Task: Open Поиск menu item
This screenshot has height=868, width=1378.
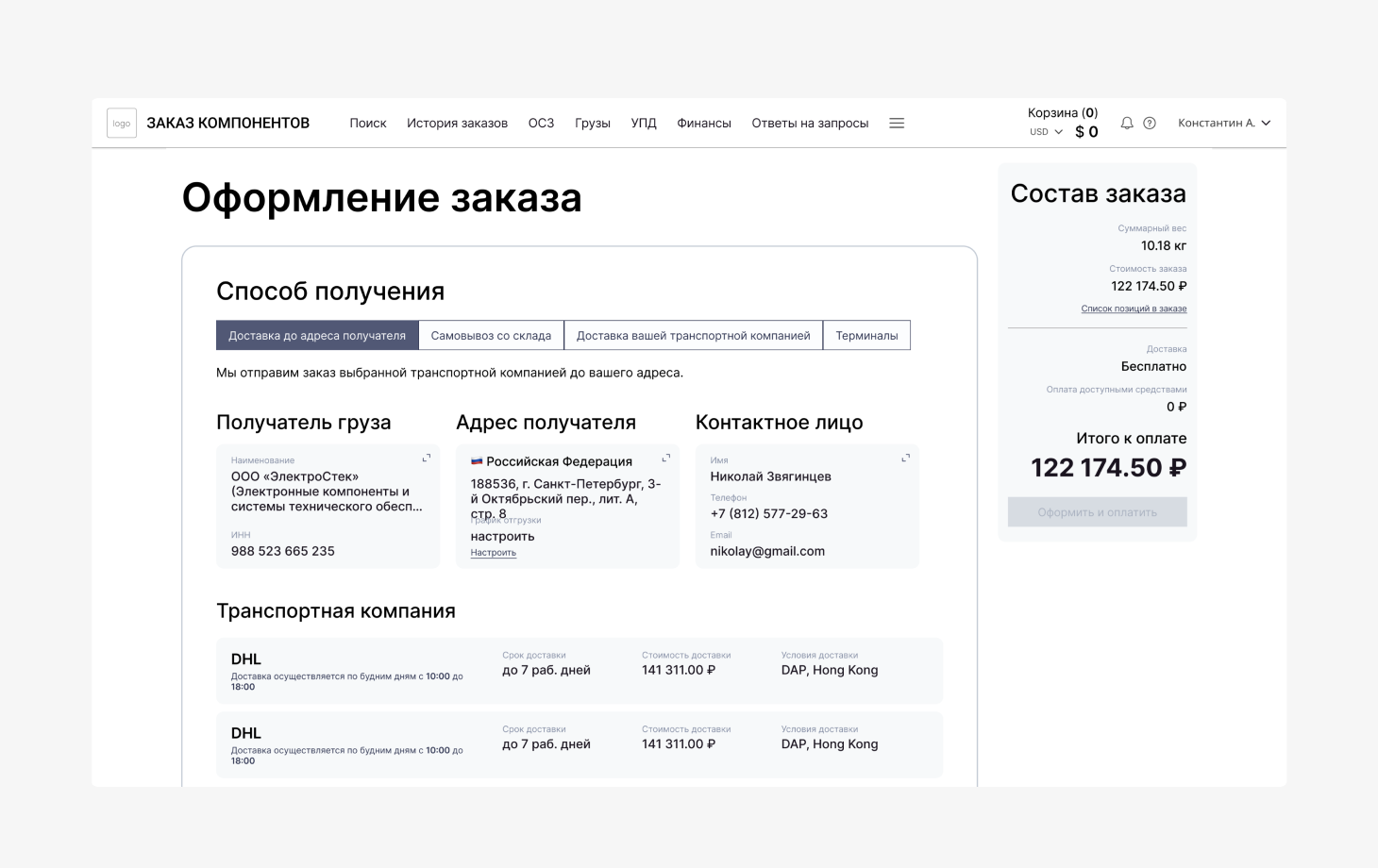Action: click(368, 123)
